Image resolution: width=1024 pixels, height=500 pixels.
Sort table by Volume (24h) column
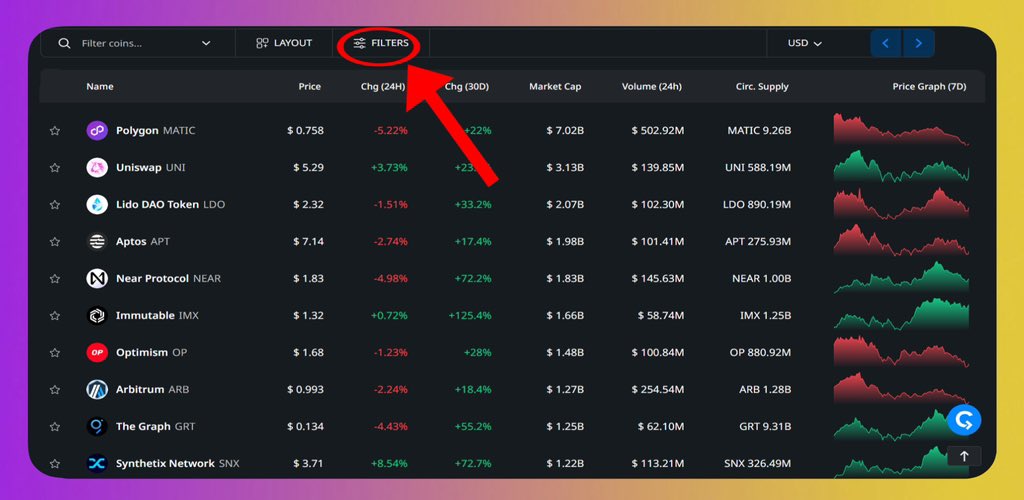pos(652,86)
